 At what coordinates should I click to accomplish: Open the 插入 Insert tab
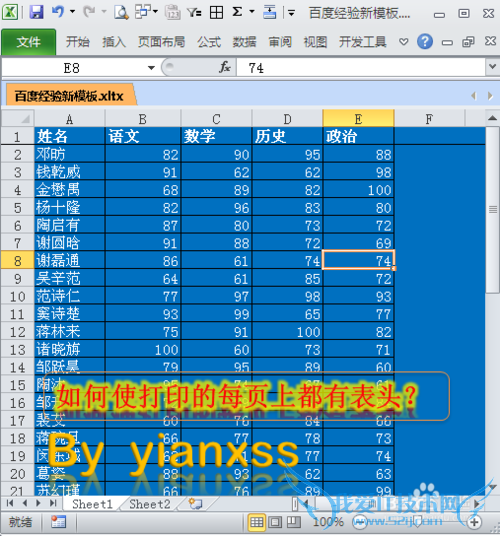114,42
